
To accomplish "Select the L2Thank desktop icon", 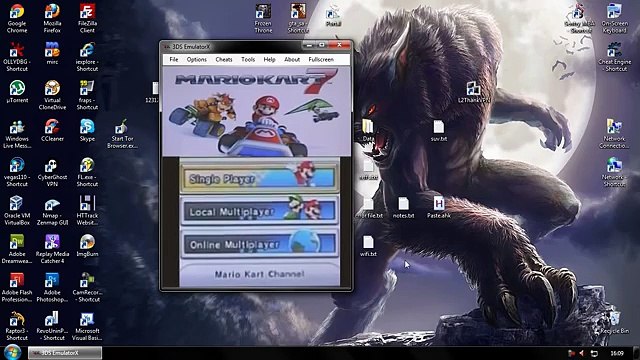I will (x=473, y=92).
